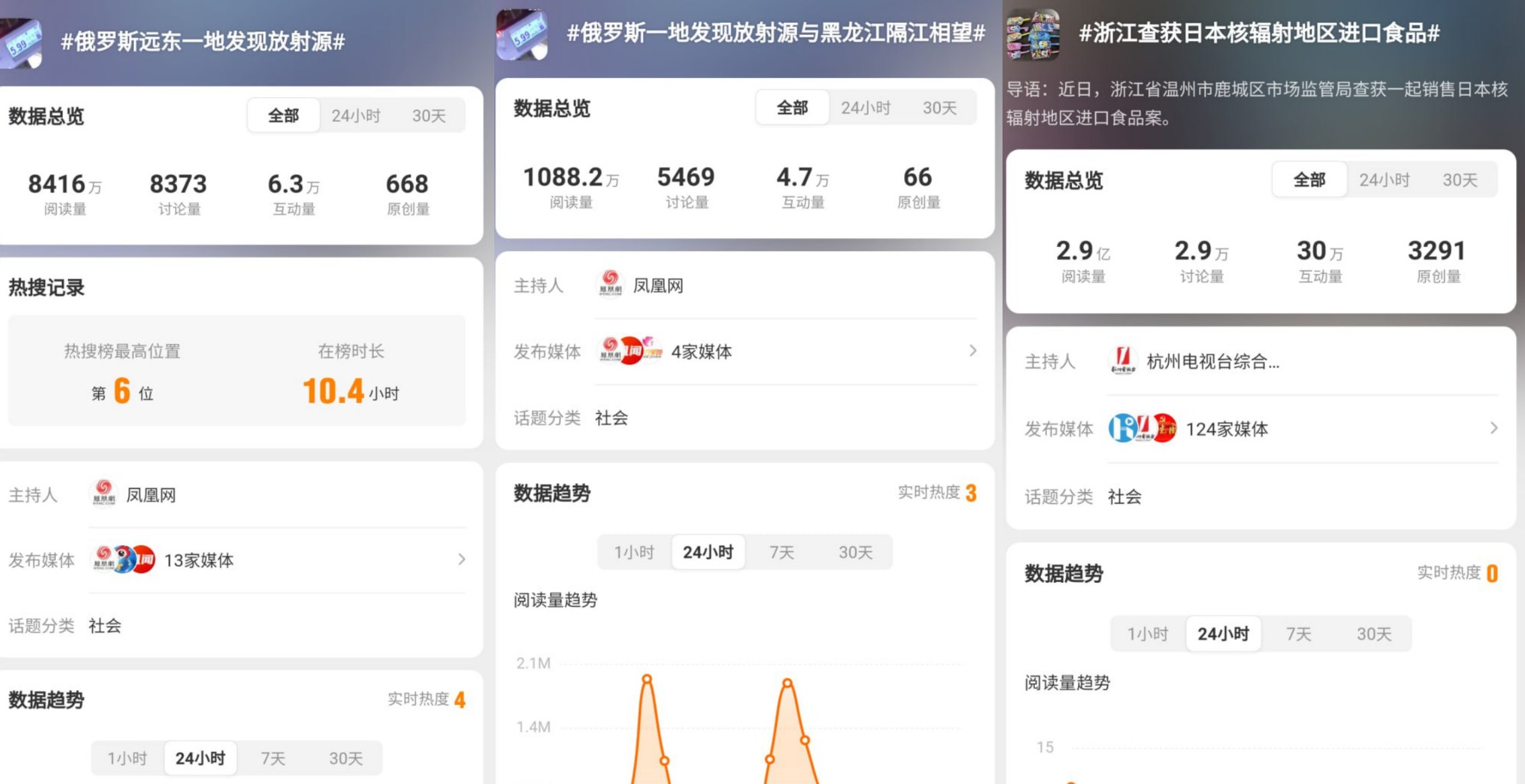Tap 凤凰网 host avatar in 远东 topic
The image size is (1525, 784).
[104, 494]
